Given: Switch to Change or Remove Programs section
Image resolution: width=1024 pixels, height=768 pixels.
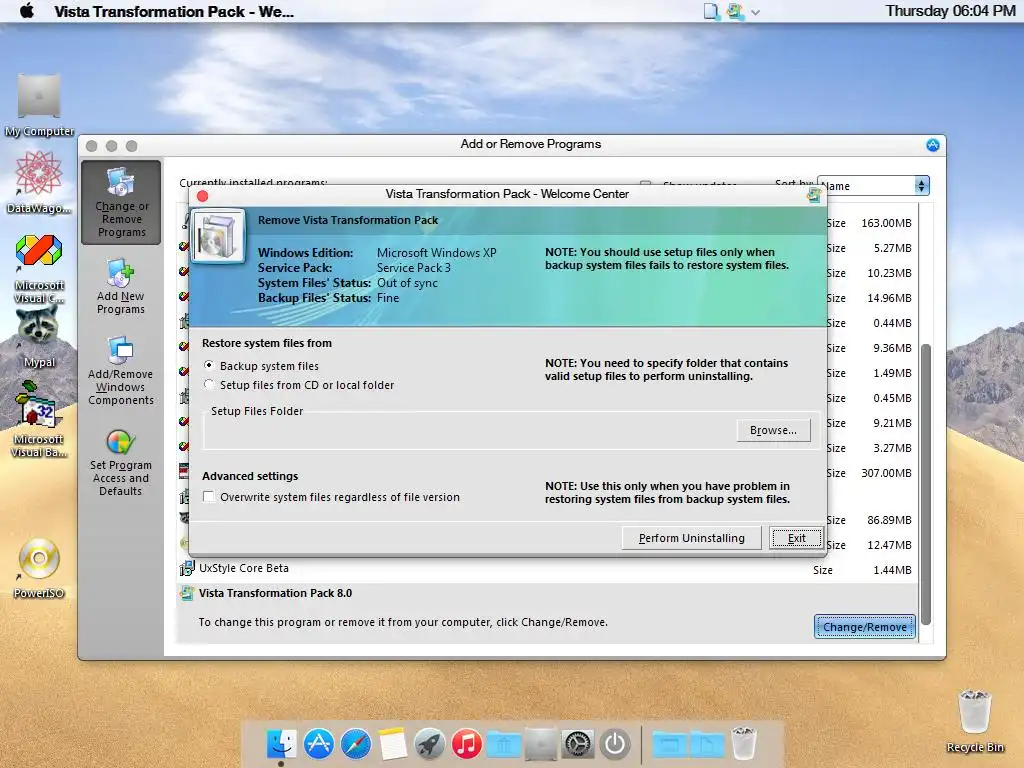Looking at the screenshot, I should tap(121, 202).
